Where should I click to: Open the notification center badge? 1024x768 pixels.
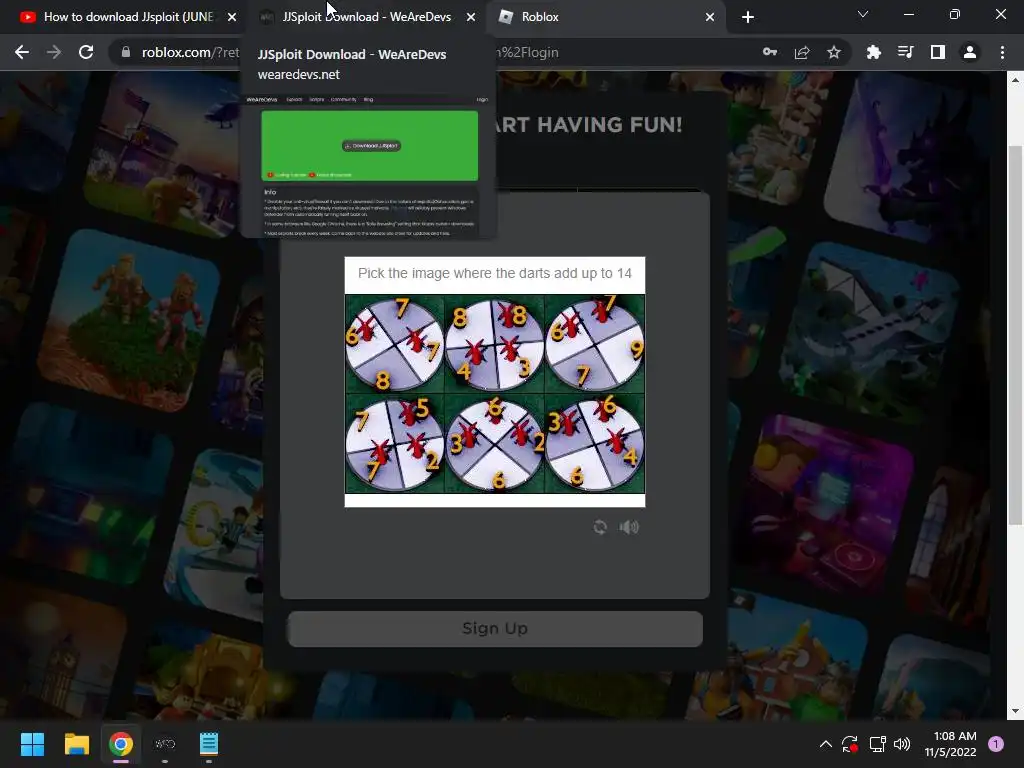coord(996,744)
